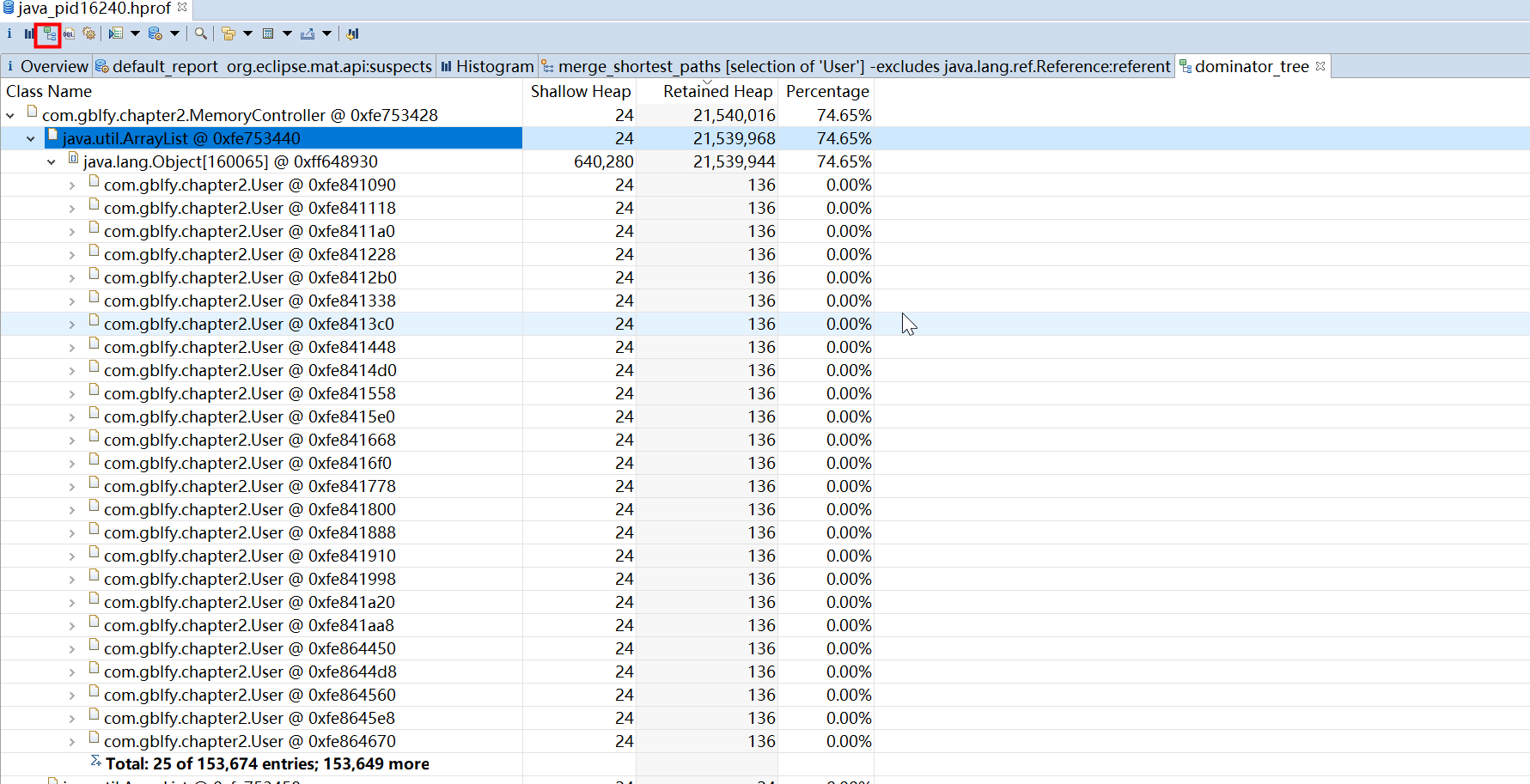Open thread overview gears icon in toolbar
The width and height of the screenshot is (1530, 784).
88,33
